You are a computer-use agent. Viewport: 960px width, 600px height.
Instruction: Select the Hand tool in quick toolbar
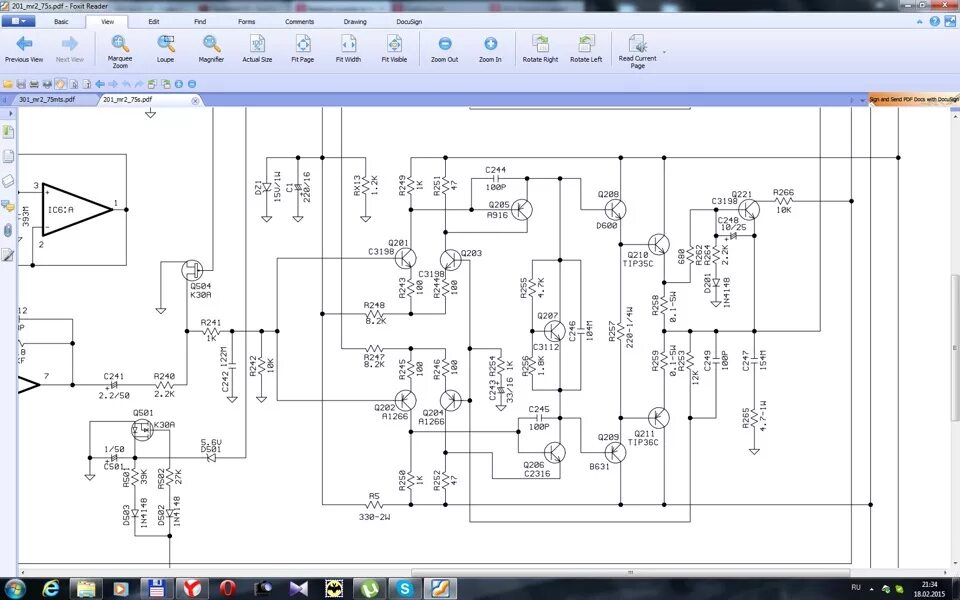[61, 84]
